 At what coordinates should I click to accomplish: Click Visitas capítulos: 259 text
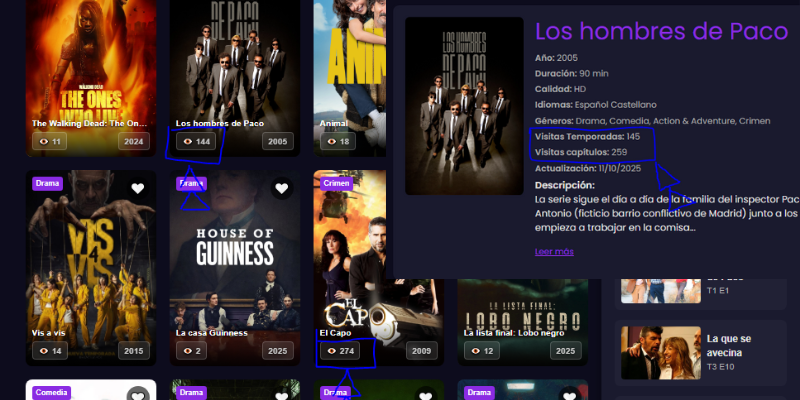click(x=581, y=152)
